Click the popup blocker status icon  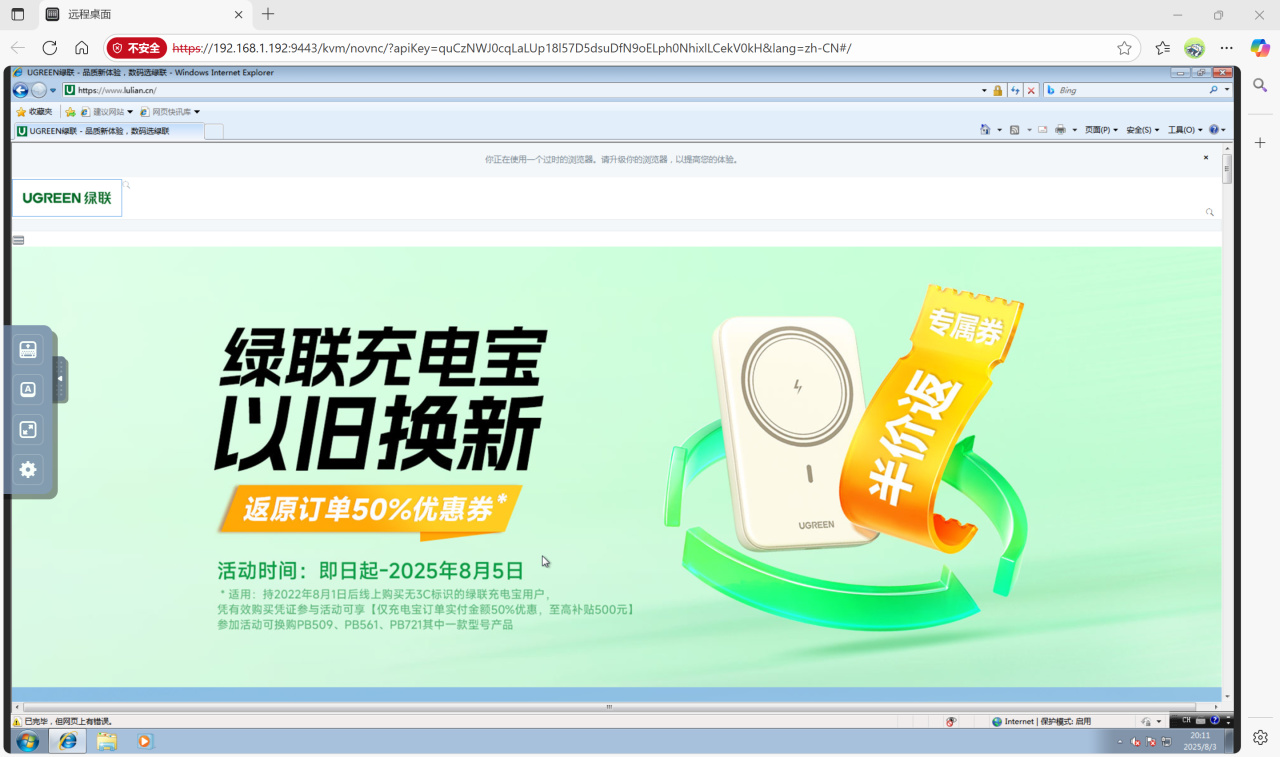tap(951, 721)
